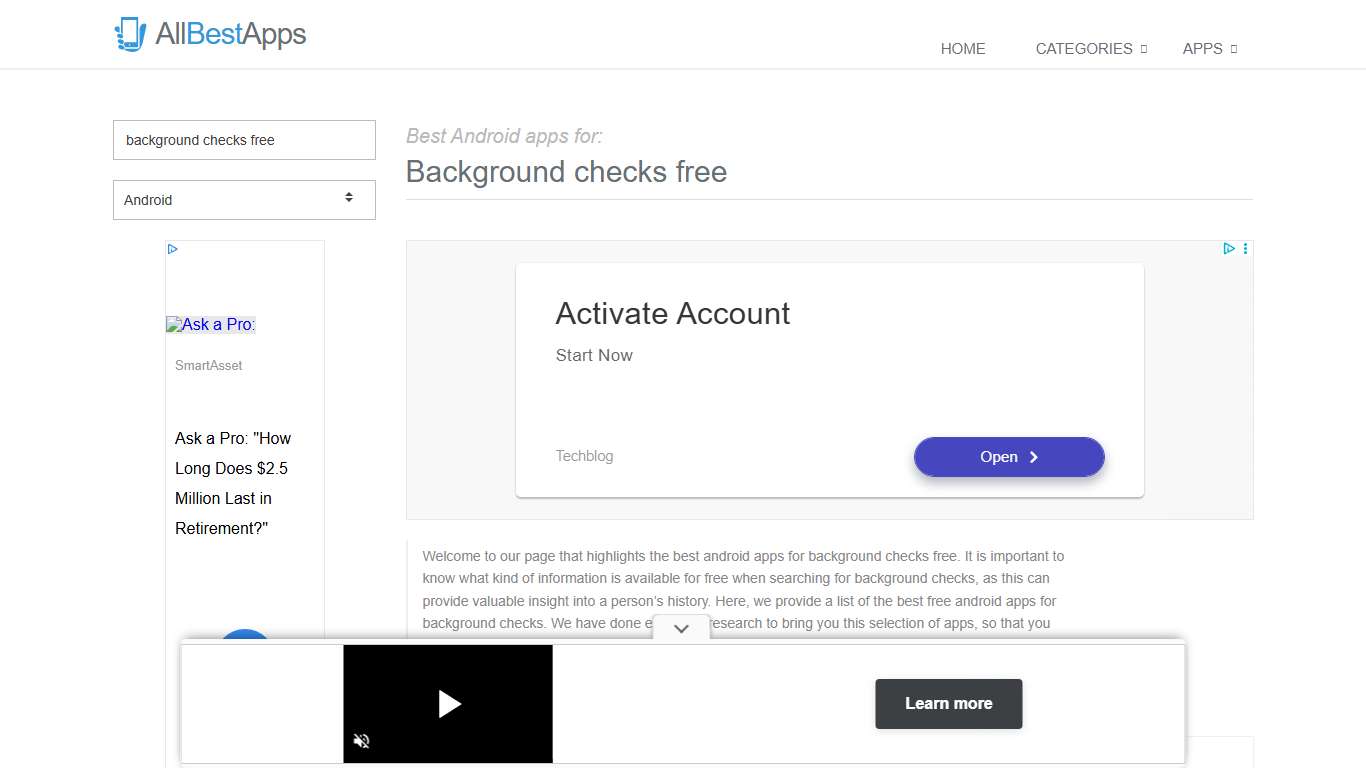Select HOME in the navigation bar
The image size is (1366, 768).
(962, 48)
